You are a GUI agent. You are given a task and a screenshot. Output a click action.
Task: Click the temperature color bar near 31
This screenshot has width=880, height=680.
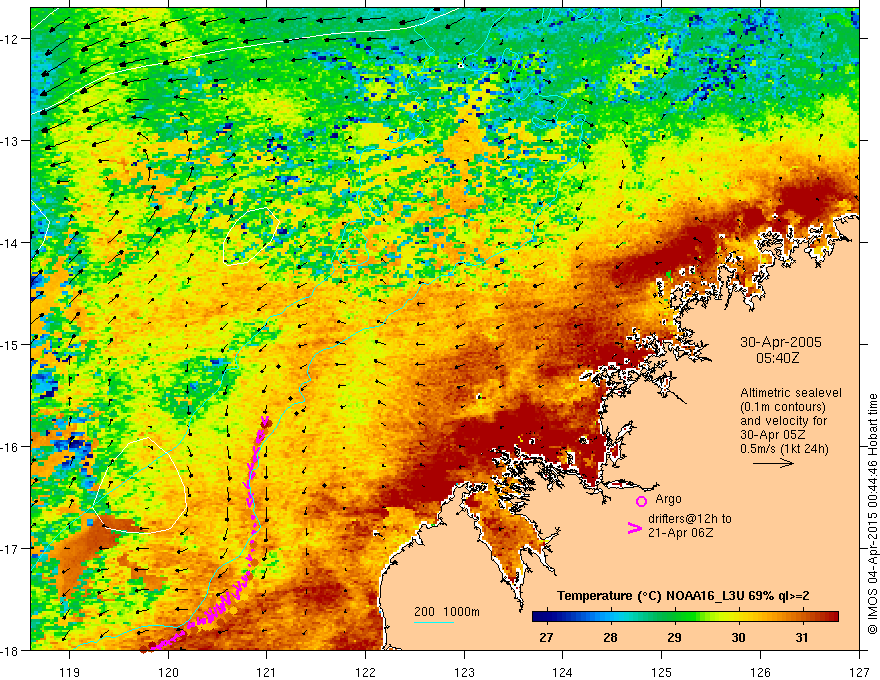pos(802,617)
